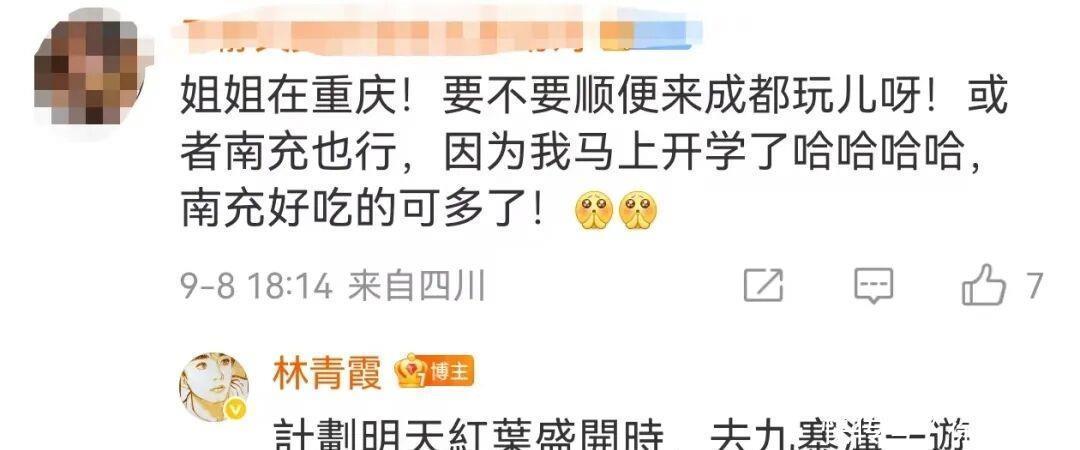Tap the crown membership badge beside 林青霞
The width and height of the screenshot is (1080, 450).
[411, 374]
